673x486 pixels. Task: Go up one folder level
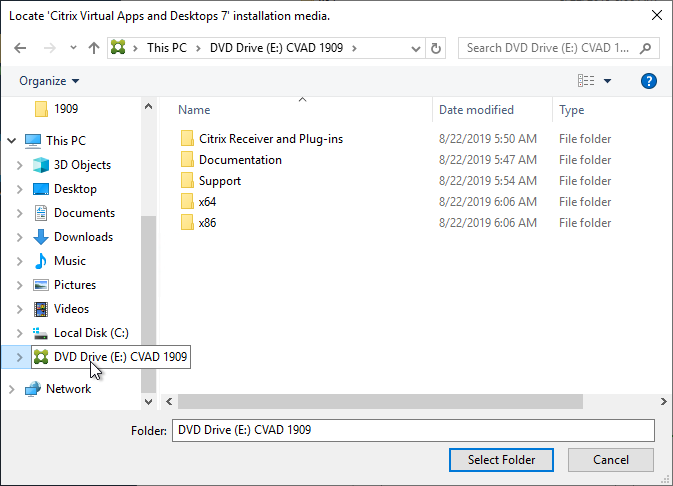click(94, 48)
